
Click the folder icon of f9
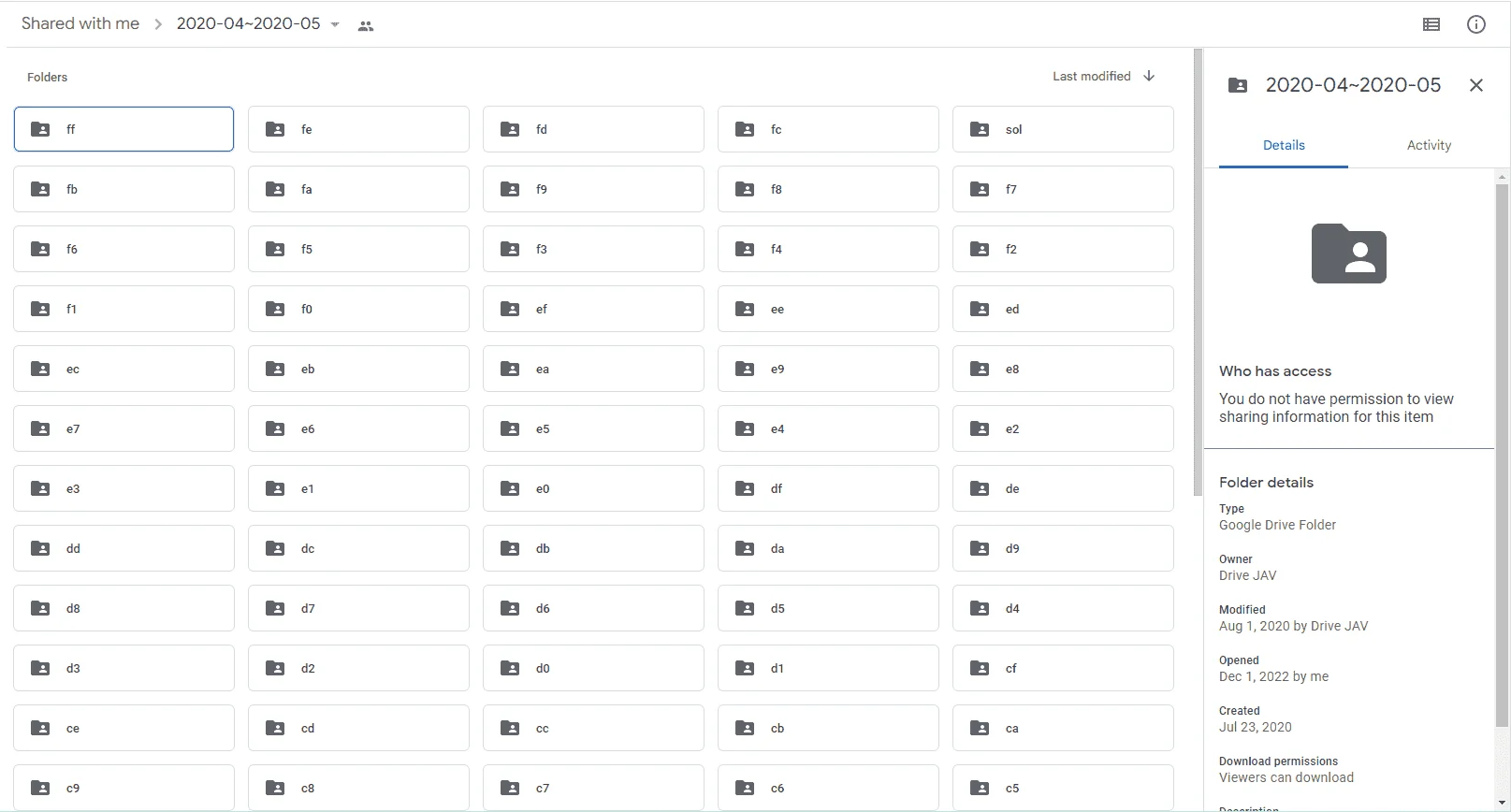tap(510, 189)
